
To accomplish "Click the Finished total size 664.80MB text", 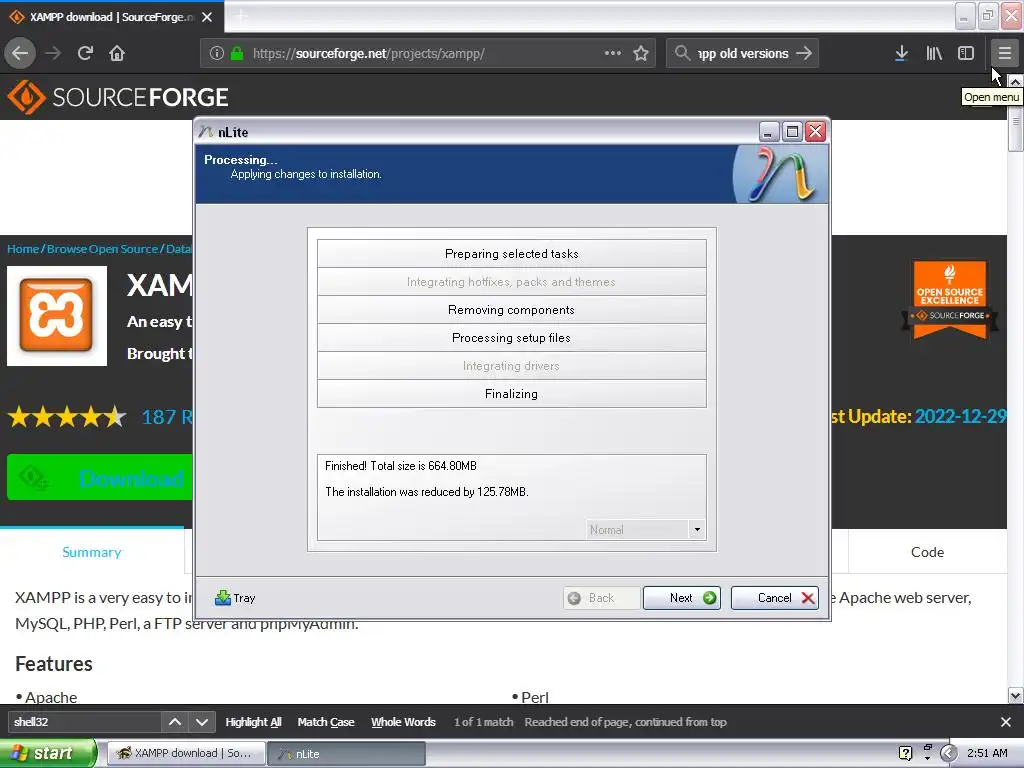I will [x=401, y=466].
